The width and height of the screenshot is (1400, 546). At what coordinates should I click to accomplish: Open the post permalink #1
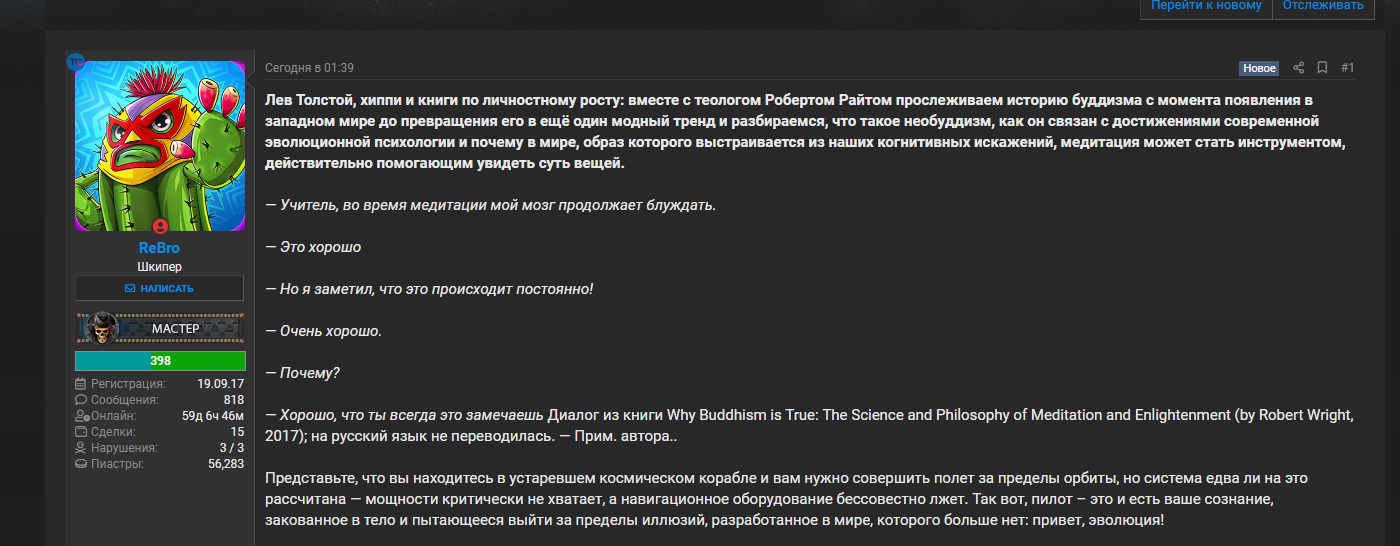coord(1347,68)
